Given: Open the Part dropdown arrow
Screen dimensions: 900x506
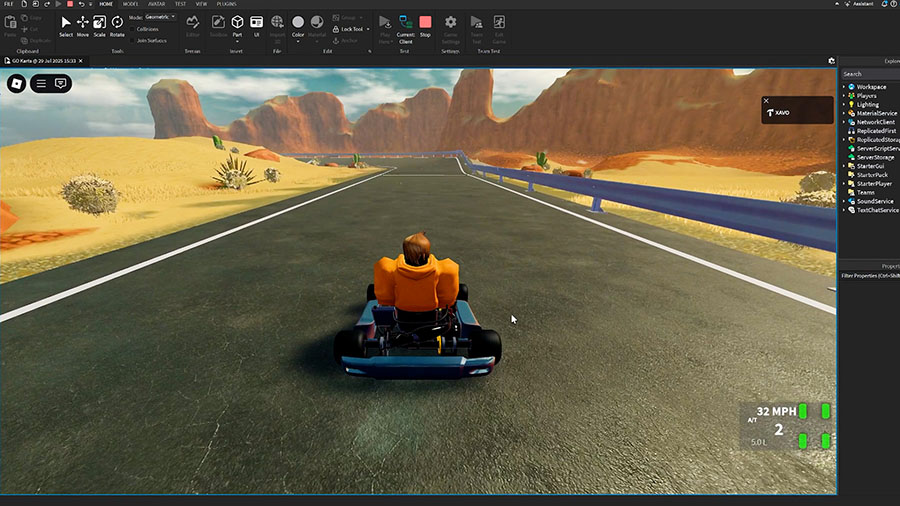Looking at the screenshot, I should coord(237,41).
